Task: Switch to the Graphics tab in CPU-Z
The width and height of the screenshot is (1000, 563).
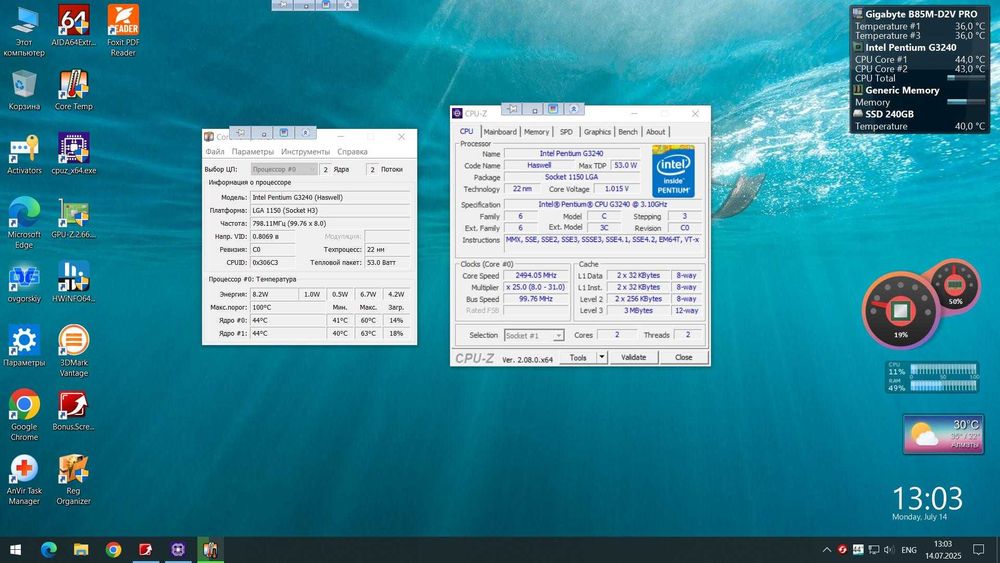Action: pyautogui.click(x=597, y=132)
